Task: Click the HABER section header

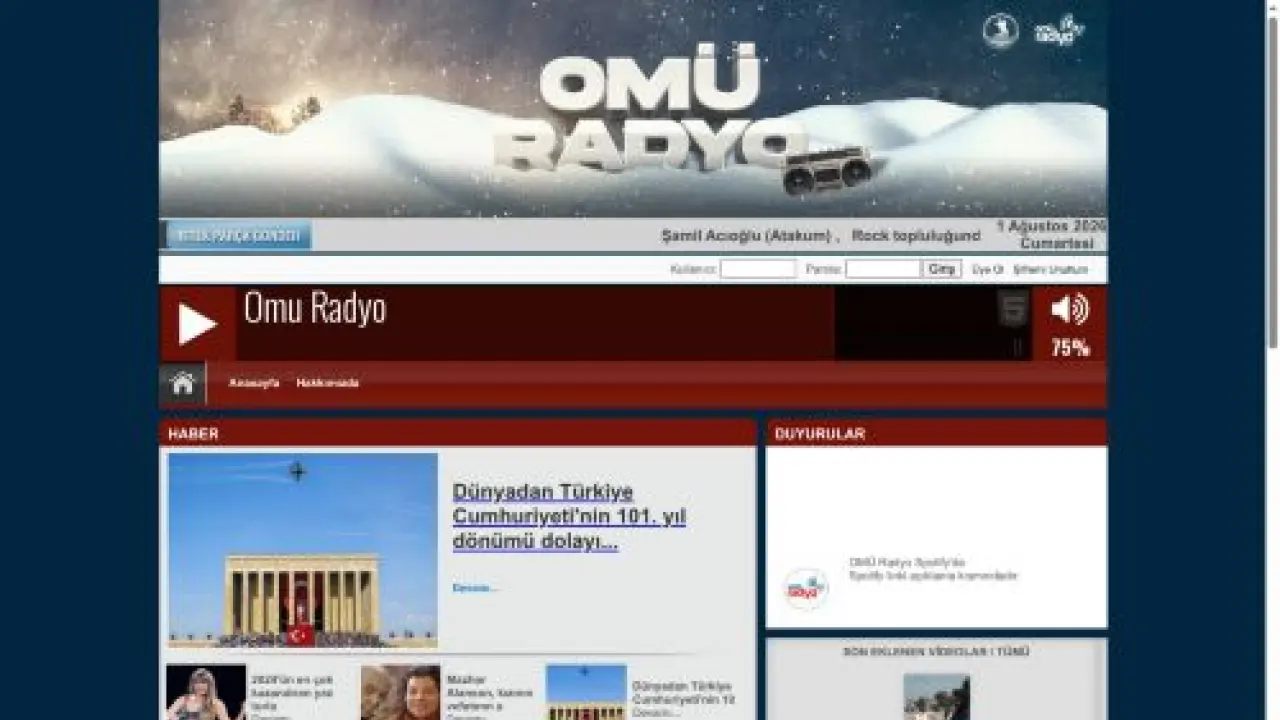Action: pos(193,434)
